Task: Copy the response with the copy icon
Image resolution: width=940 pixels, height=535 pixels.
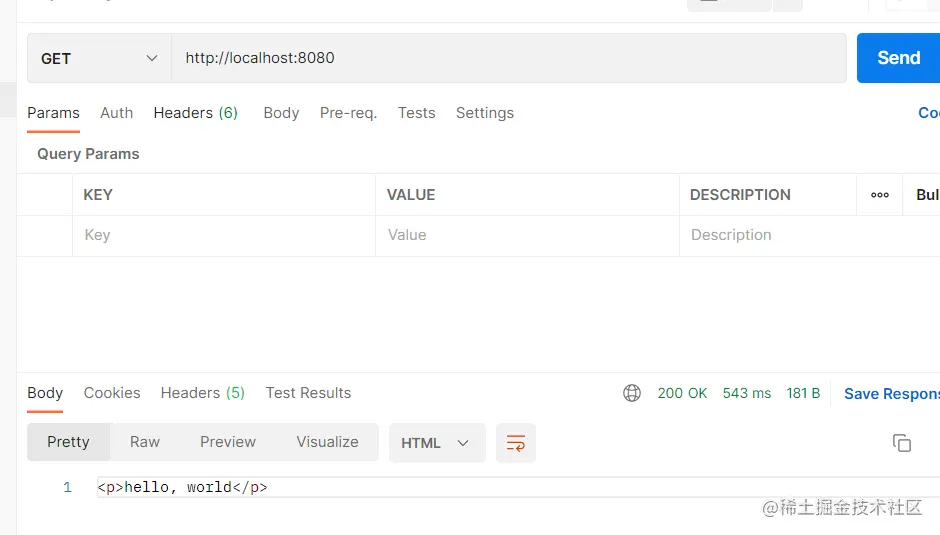Action: coord(902,443)
